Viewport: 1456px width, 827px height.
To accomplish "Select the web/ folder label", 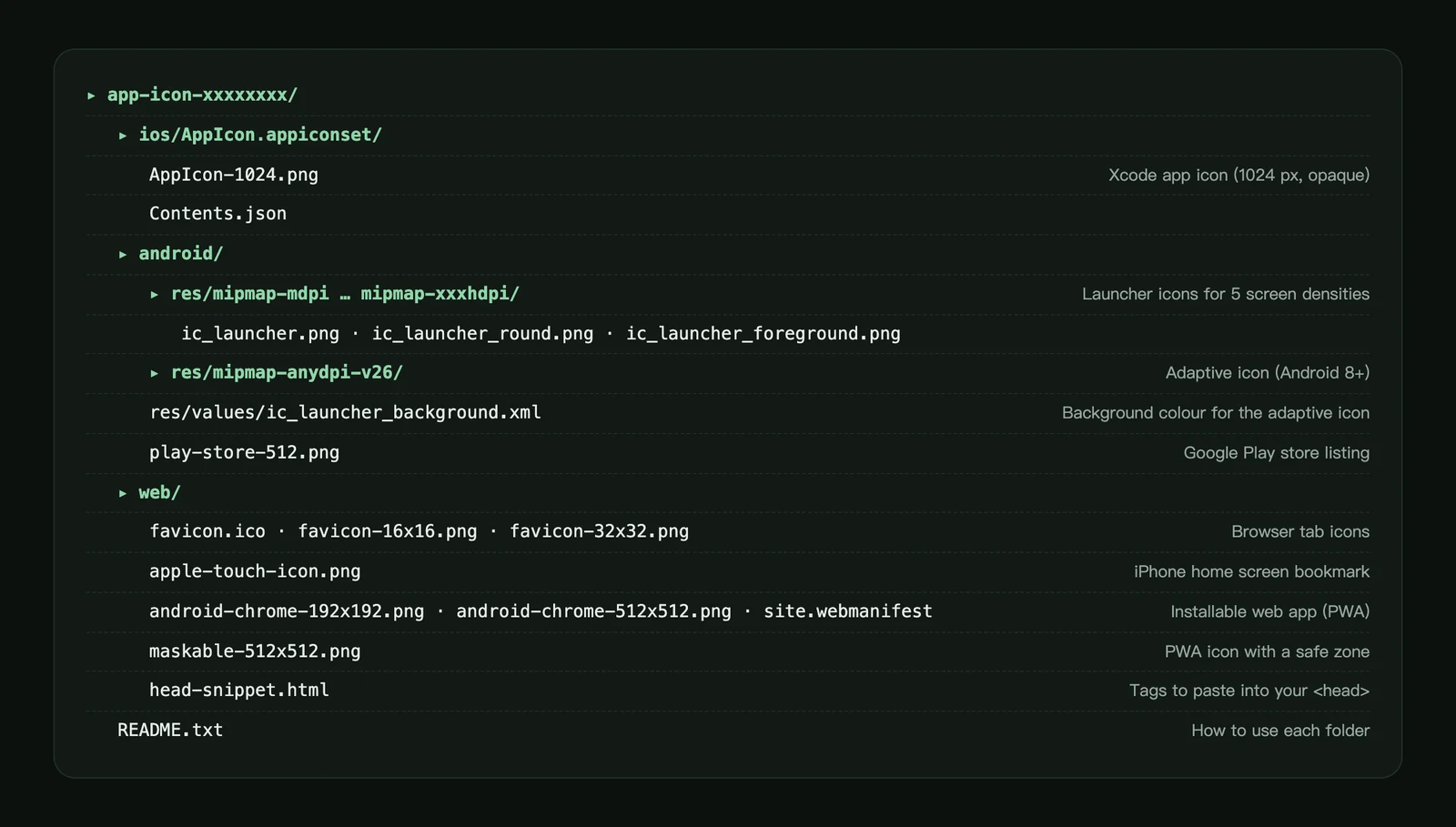I will pyautogui.click(x=160, y=492).
